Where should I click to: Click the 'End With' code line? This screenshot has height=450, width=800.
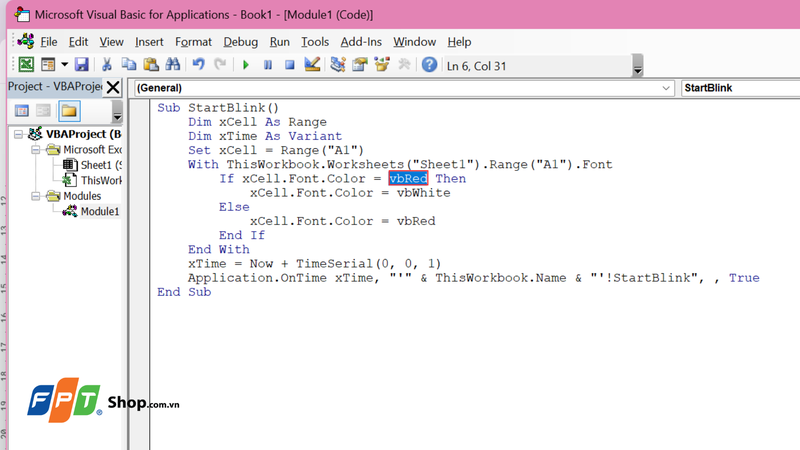(218, 249)
